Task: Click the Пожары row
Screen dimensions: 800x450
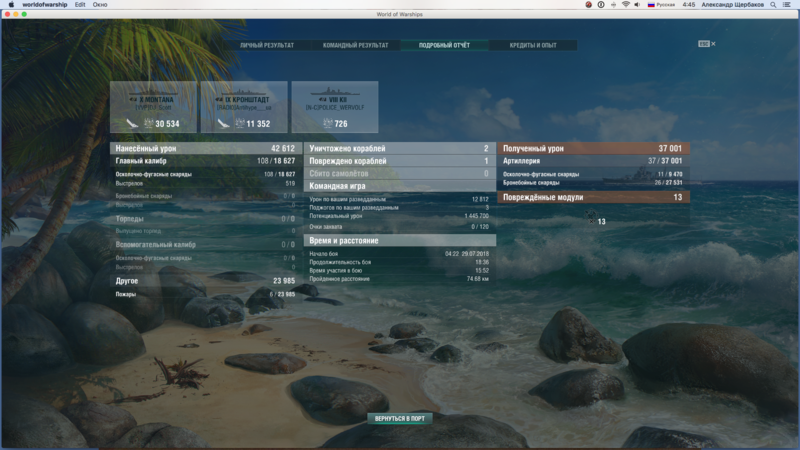Action: click(206, 294)
